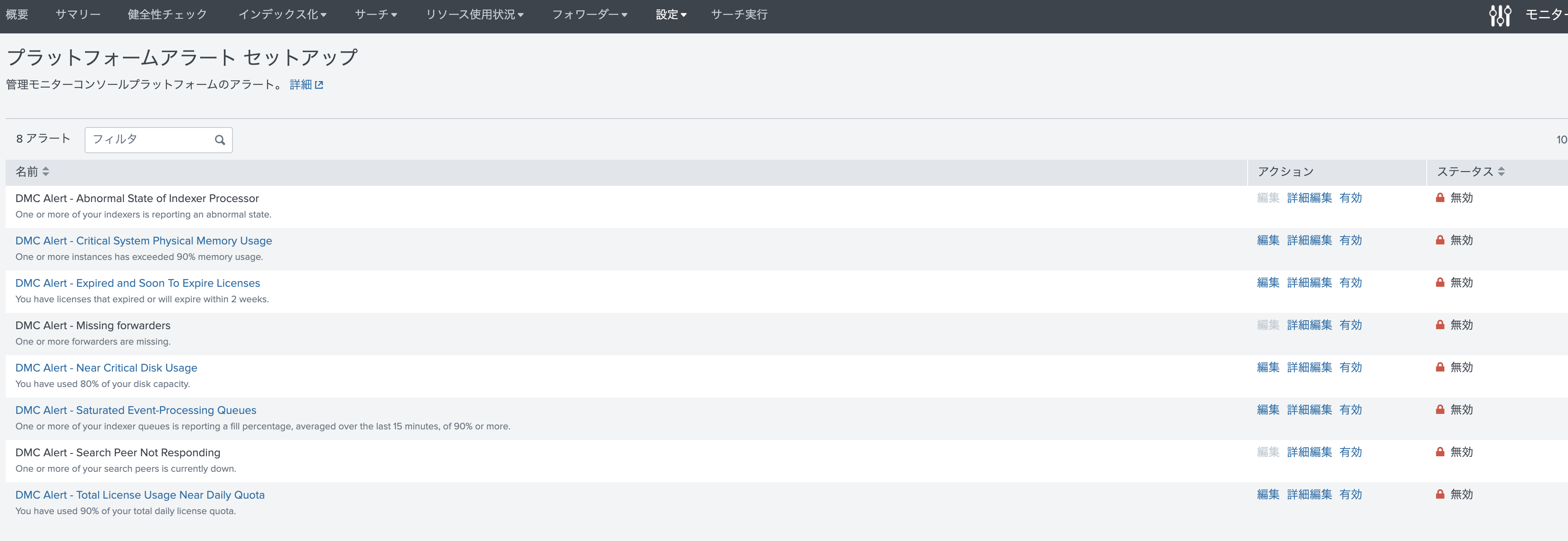Open the サーチ実行 menu item
The height and width of the screenshot is (541, 1568).
739,15
